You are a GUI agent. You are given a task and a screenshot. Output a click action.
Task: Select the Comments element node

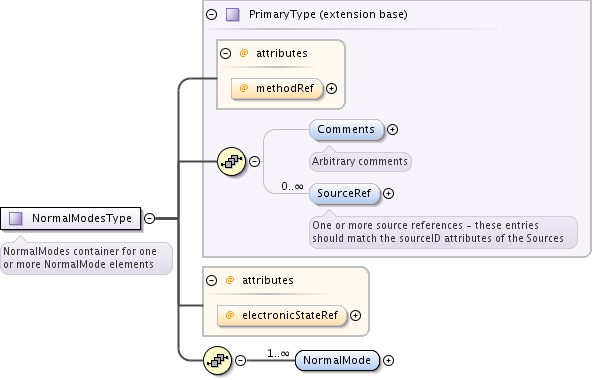point(346,130)
